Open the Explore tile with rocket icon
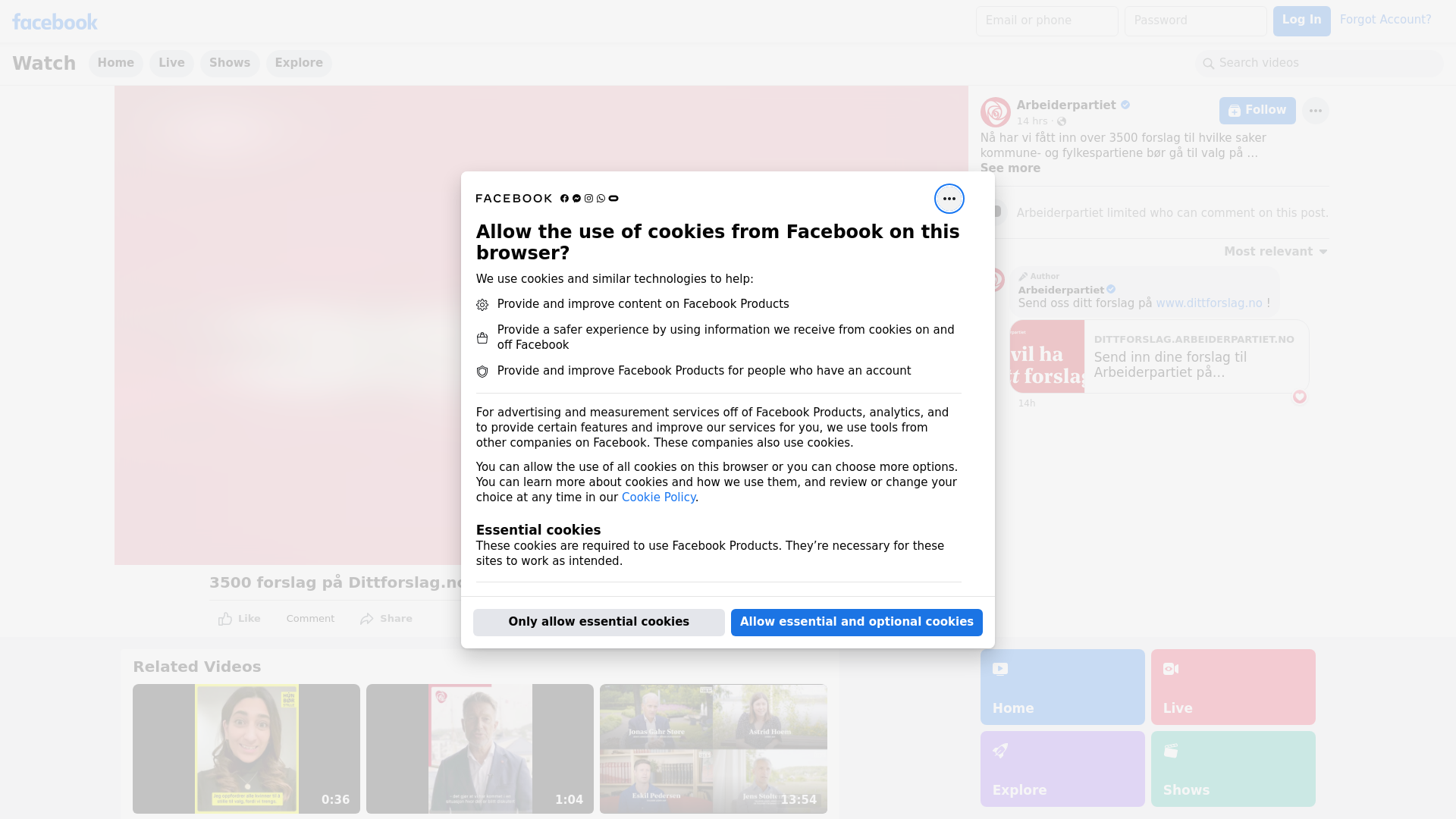The width and height of the screenshot is (1456, 819). 1062,769
